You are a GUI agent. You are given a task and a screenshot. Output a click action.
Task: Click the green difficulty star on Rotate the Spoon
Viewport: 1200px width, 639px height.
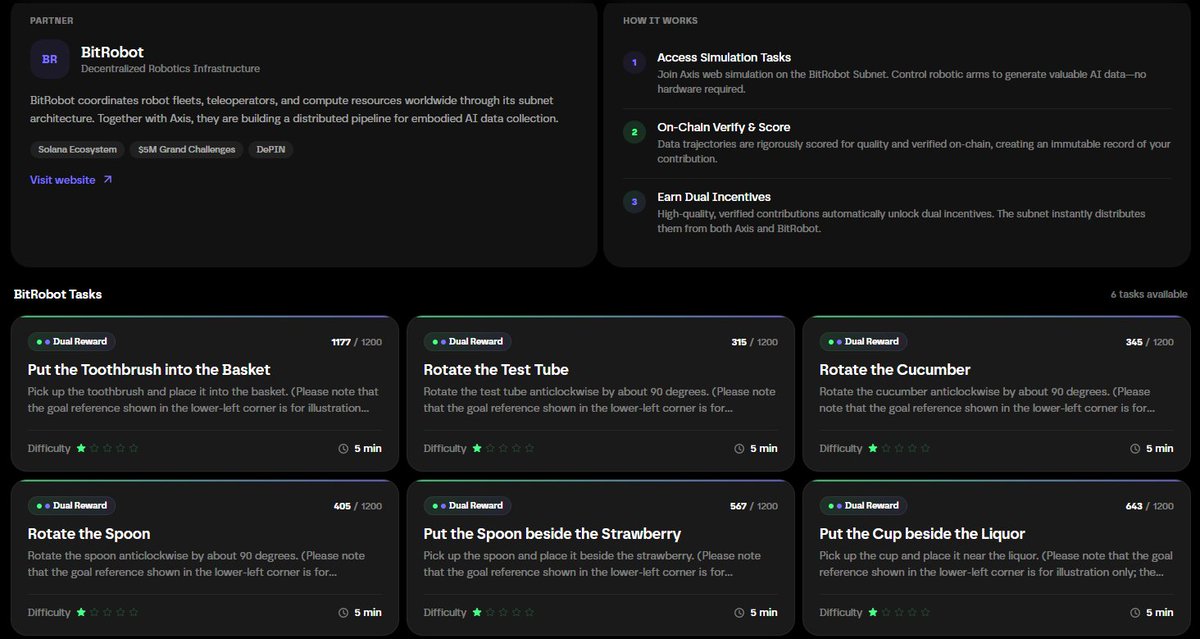click(81, 612)
